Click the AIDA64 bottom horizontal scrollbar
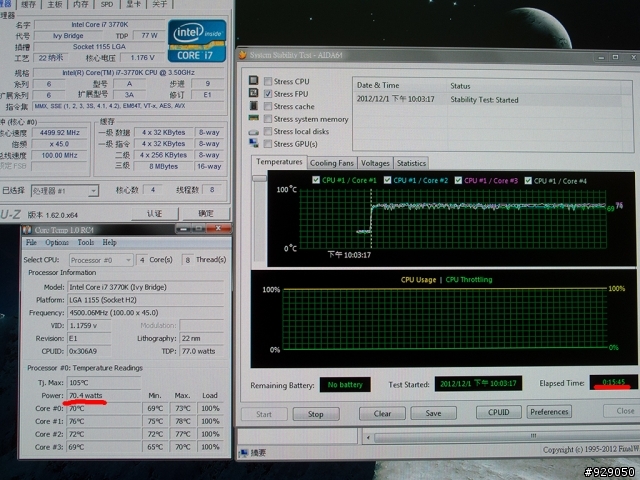 coord(506,437)
